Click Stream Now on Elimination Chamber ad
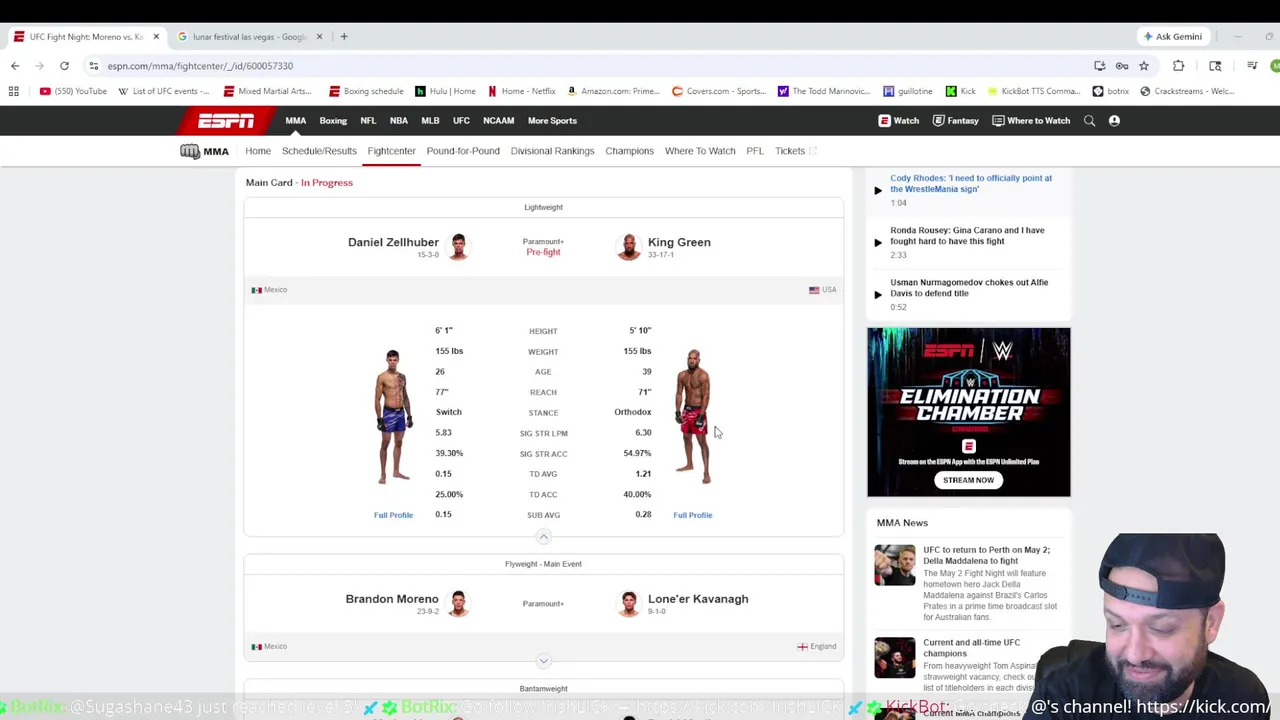The image size is (1280, 720). [968, 480]
